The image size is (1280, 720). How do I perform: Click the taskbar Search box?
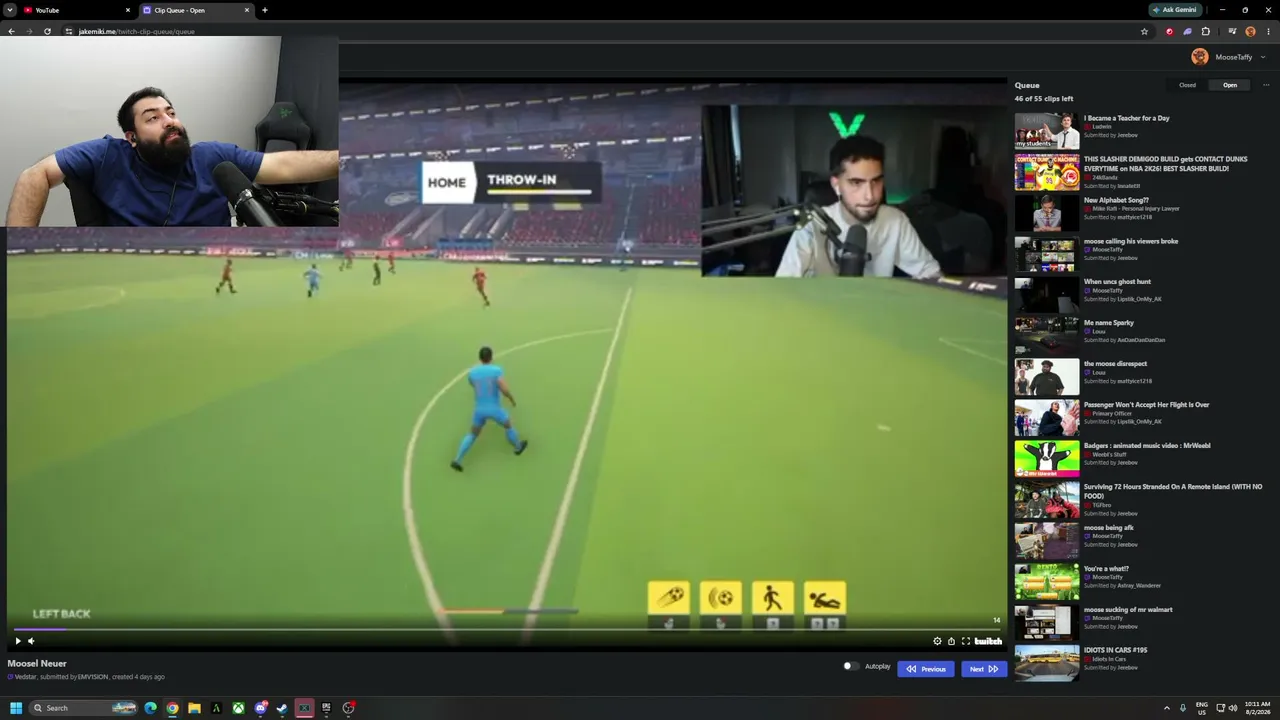click(x=84, y=708)
